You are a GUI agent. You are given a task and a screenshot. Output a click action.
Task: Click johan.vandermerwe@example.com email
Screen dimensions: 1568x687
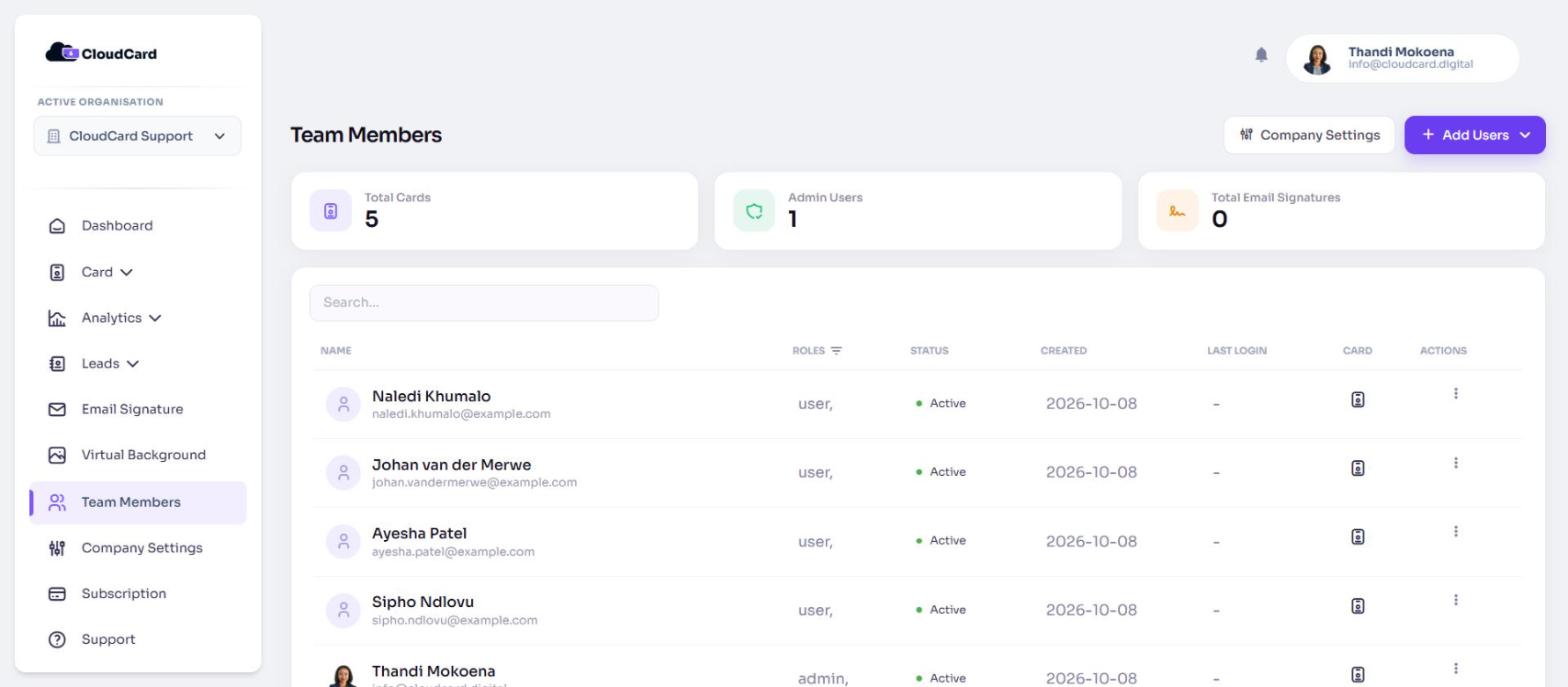474,483
